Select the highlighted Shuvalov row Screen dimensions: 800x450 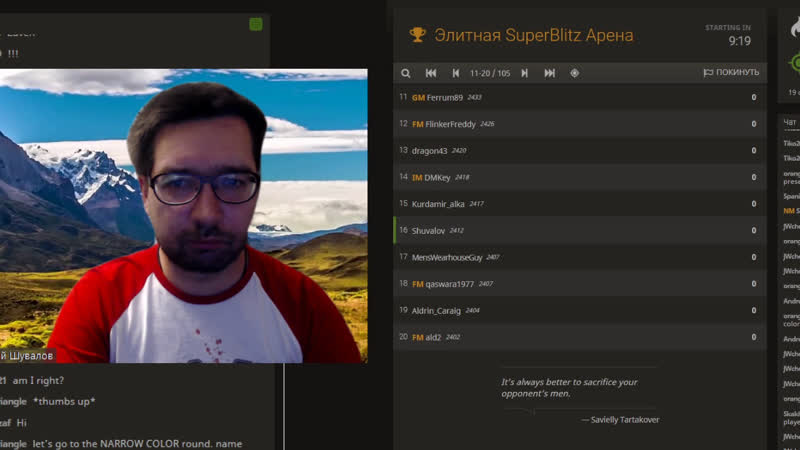[x=580, y=231]
